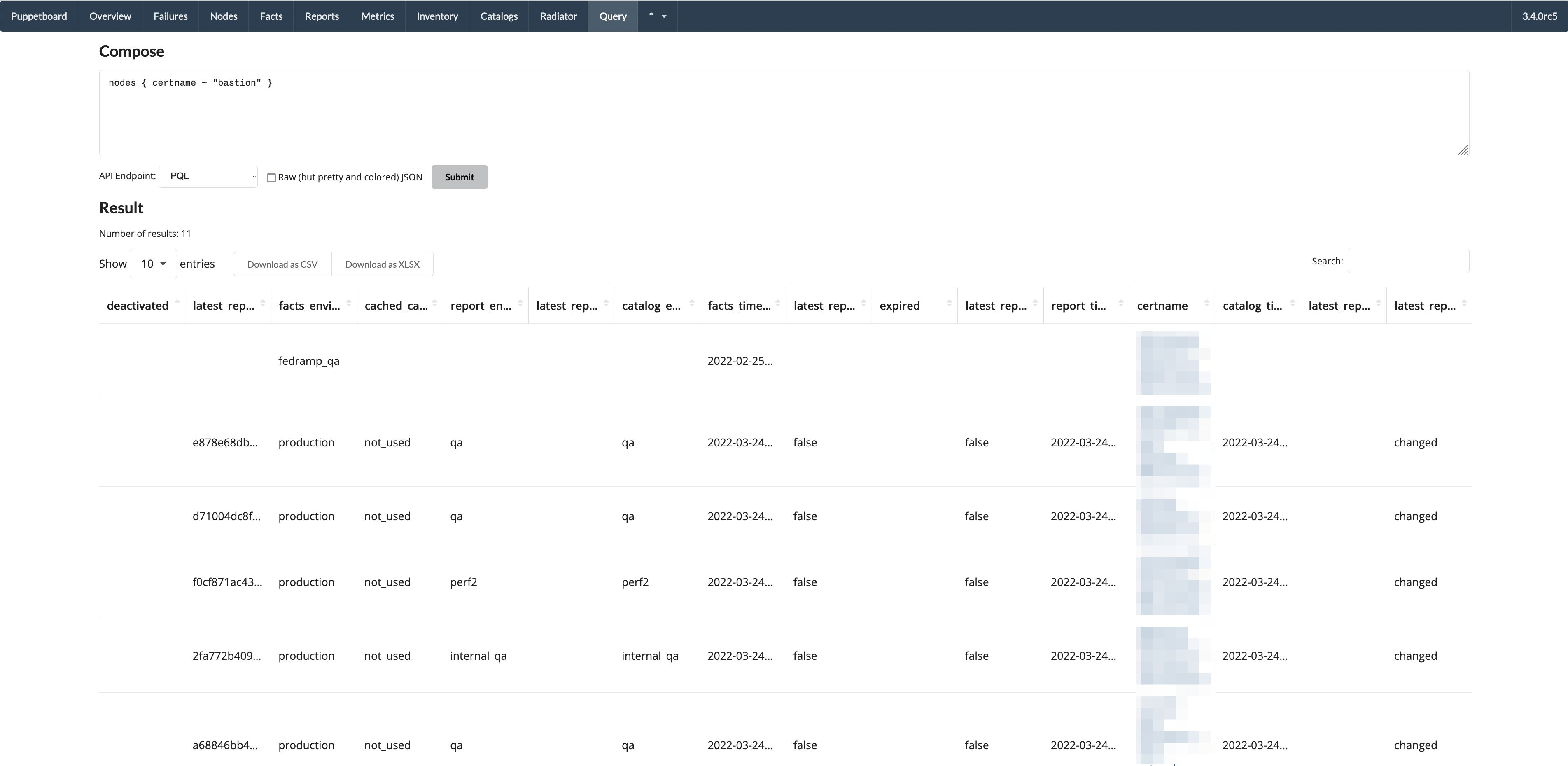This screenshot has height=766, width=1568.
Task: Click sort icon on certname column
Action: pos(1206,303)
